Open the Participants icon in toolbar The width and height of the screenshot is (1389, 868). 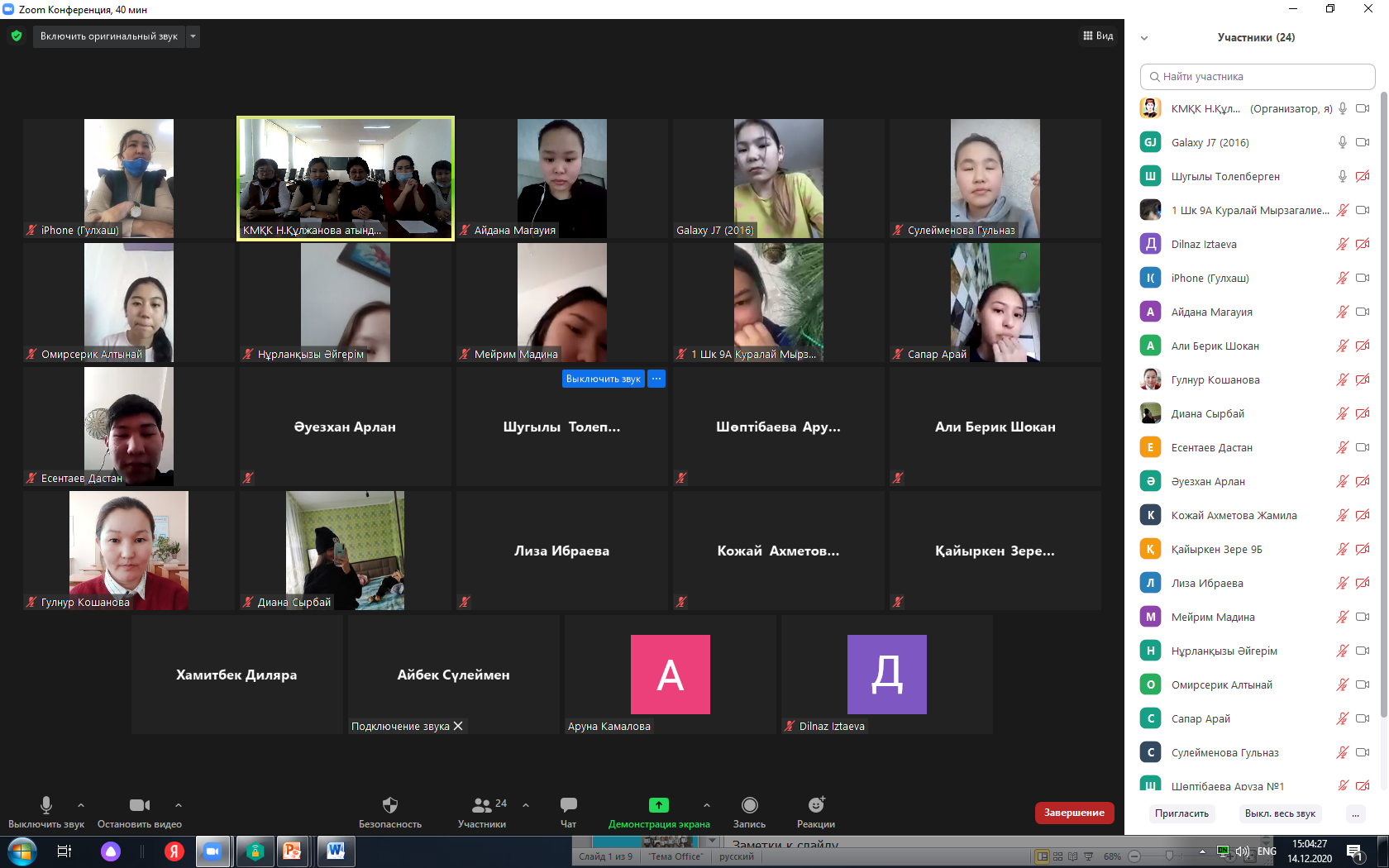point(481,805)
